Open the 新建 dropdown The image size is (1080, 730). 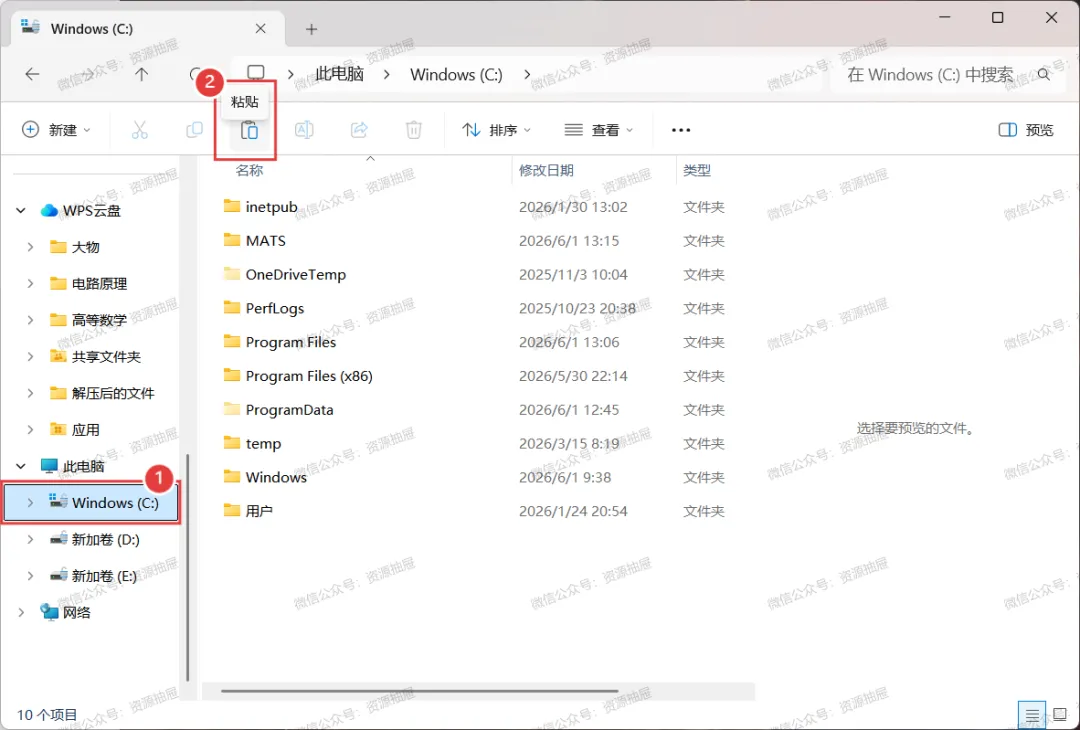pyautogui.click(x=56, y=129)
